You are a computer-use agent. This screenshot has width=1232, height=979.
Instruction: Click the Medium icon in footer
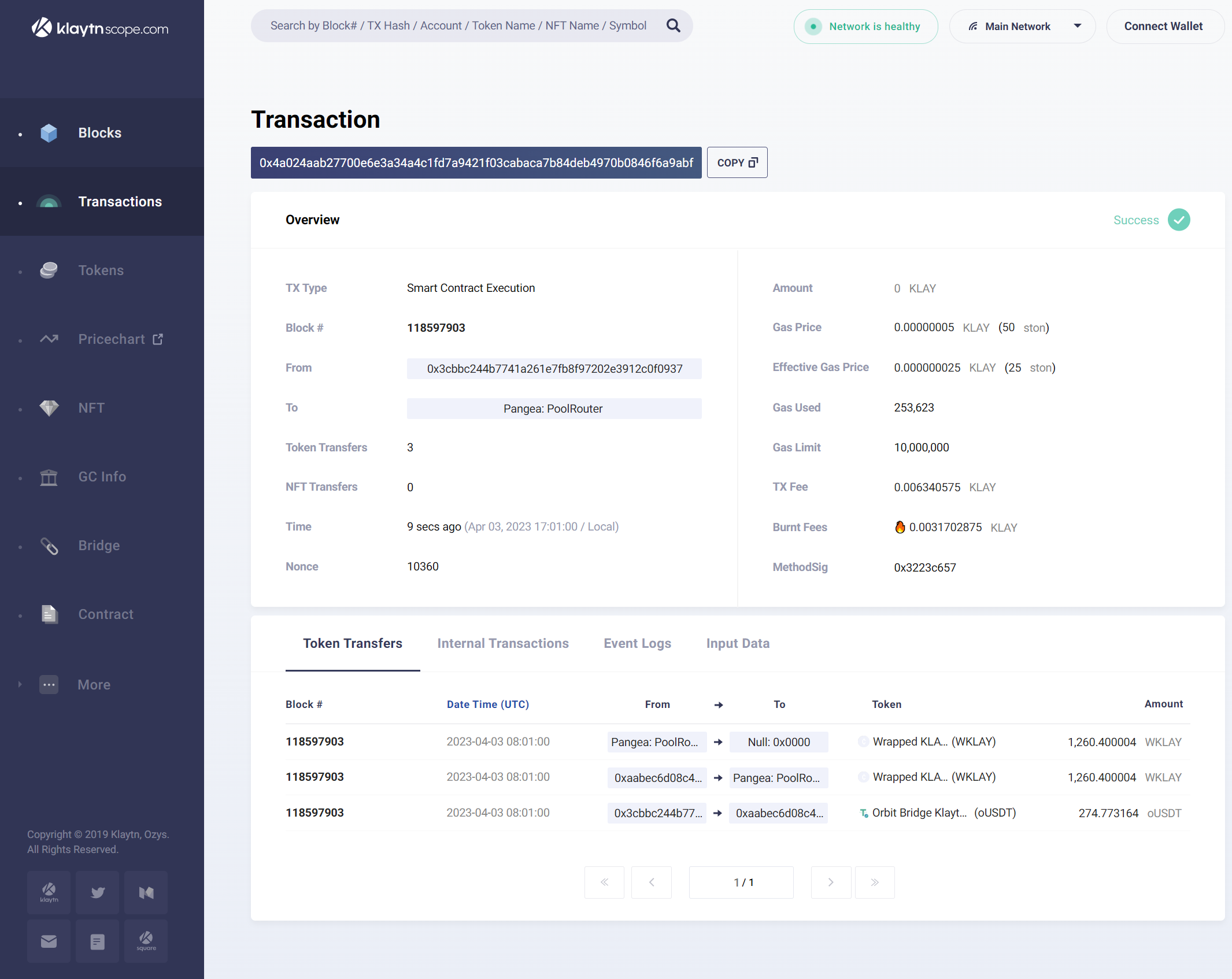click(x=146, y=892)
